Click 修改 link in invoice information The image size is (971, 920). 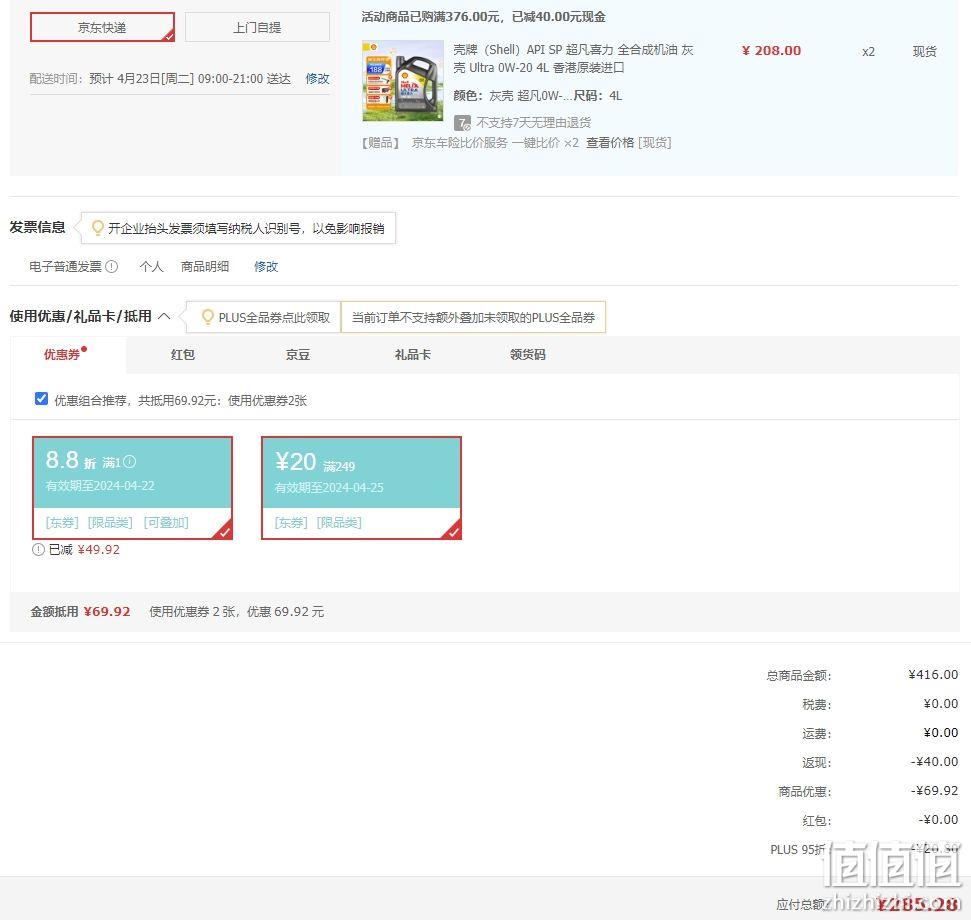266,266
